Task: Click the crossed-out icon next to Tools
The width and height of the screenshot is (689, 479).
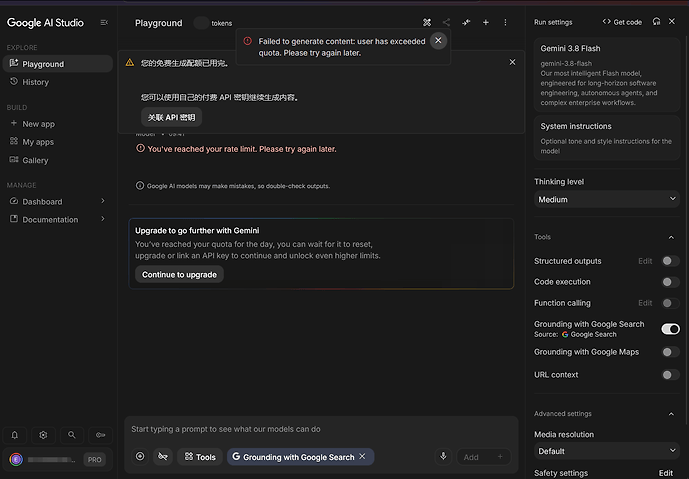Action: 163,457
